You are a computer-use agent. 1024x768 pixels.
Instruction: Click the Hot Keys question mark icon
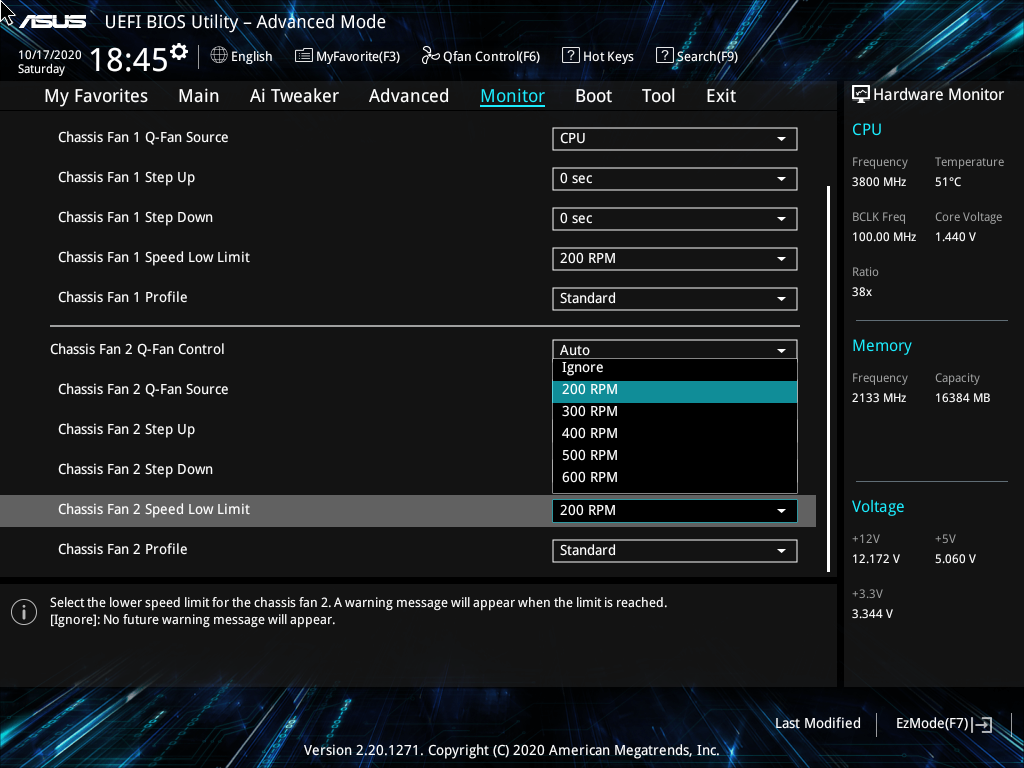coord(570,56)
